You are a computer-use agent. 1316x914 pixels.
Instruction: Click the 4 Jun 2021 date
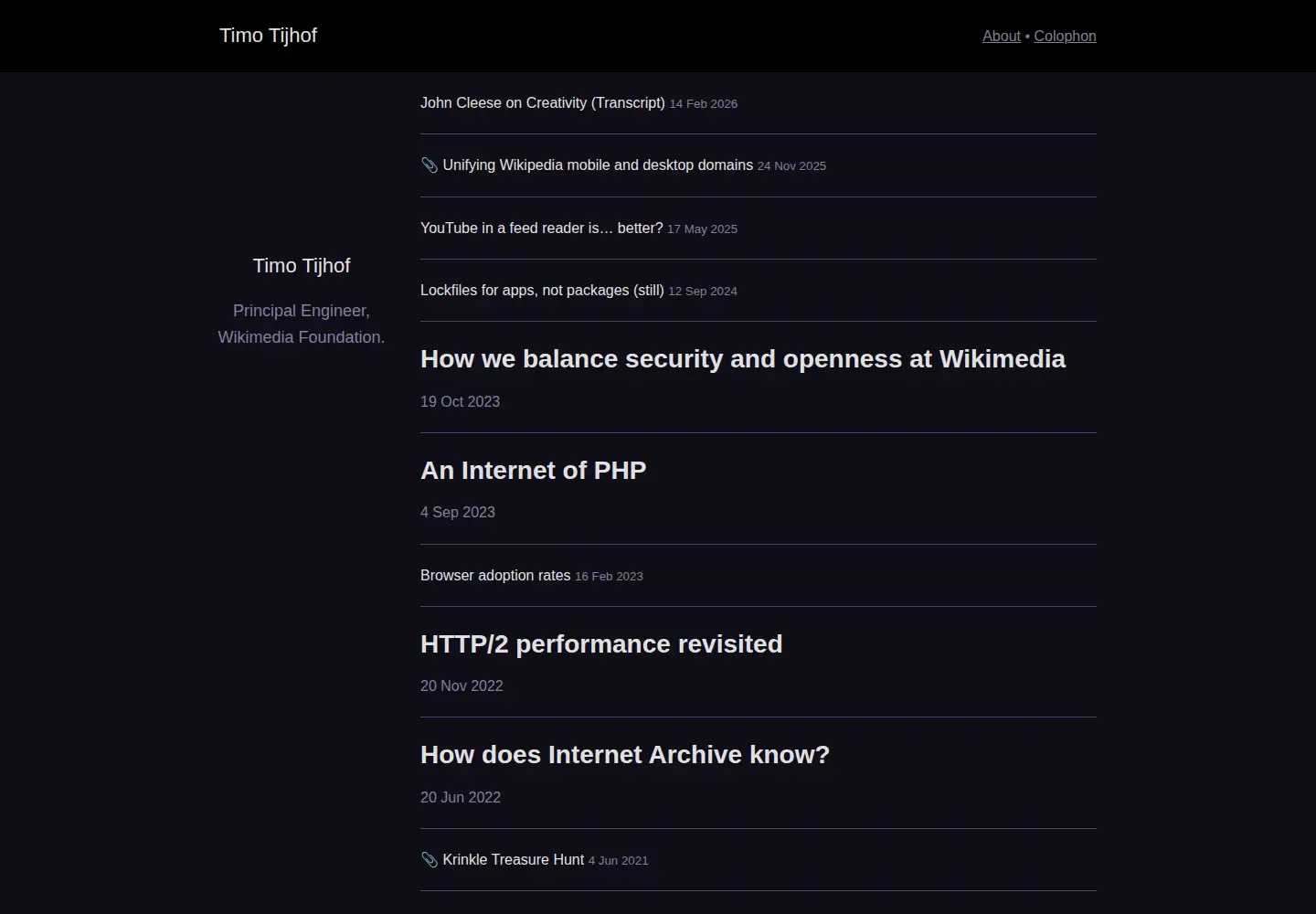coord(618,861)
